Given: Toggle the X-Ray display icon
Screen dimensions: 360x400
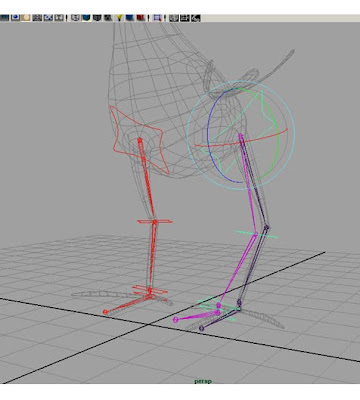Looking at the screenshot, I should point(173,18).
